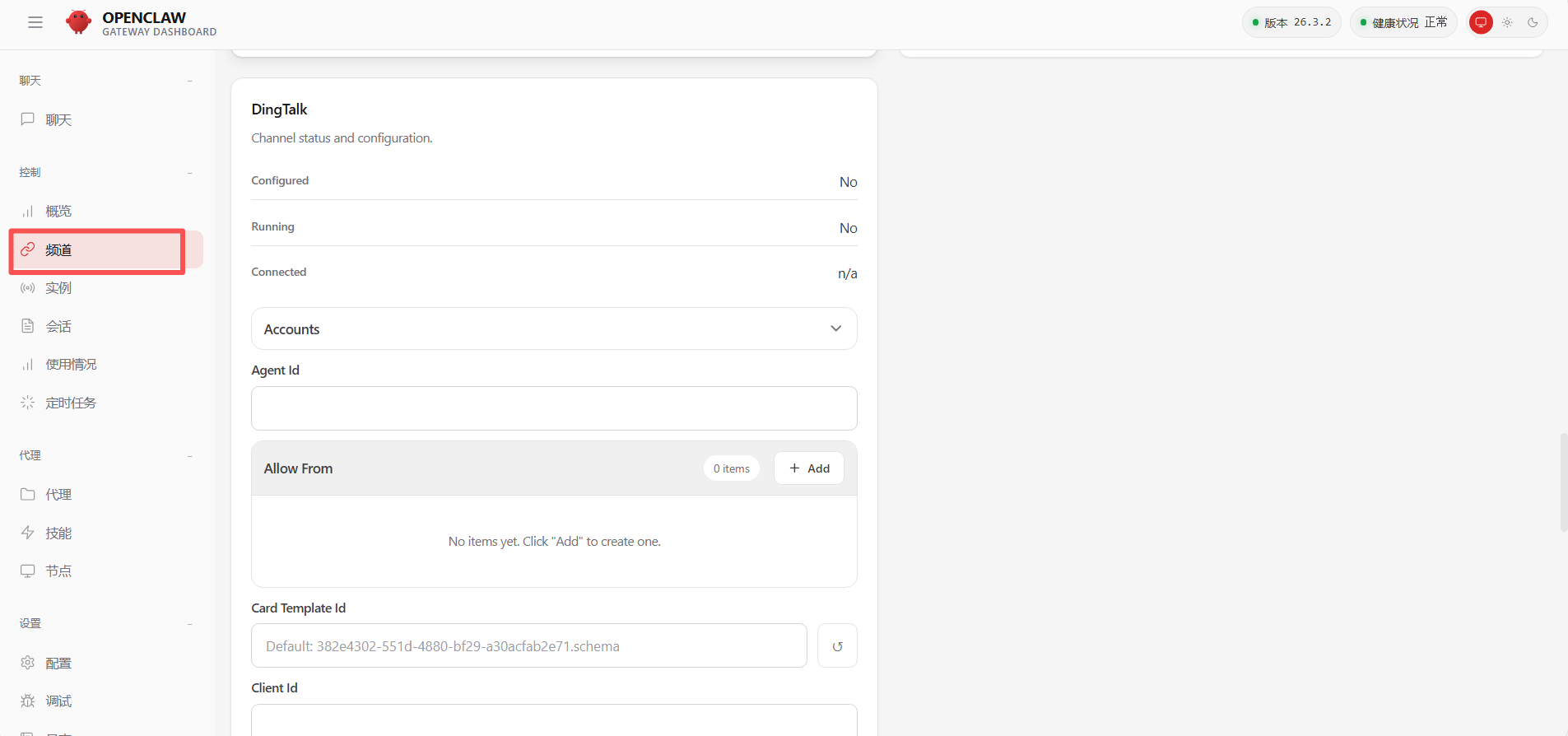
Task: Click the page vertical scrollbar
Action: click(x=1563, y=482)
